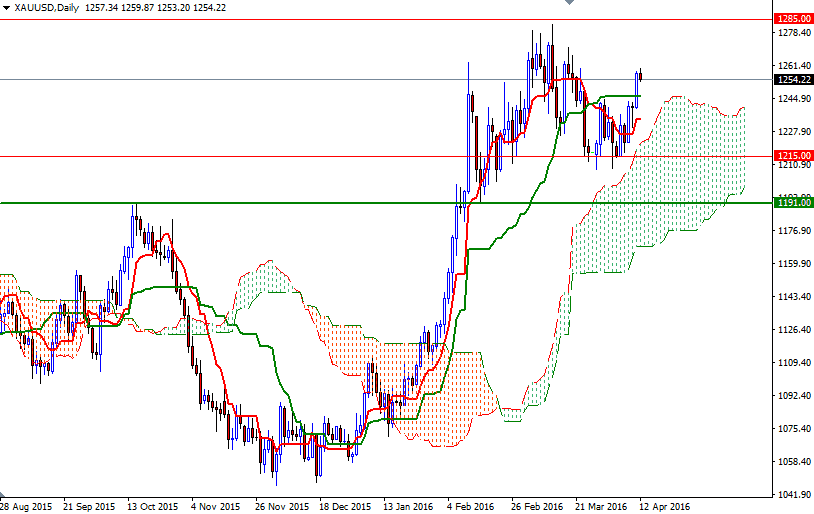
Task: Click the 28 Aug 2015 date label
Action: pyautogui.click(x=26, y=506)
